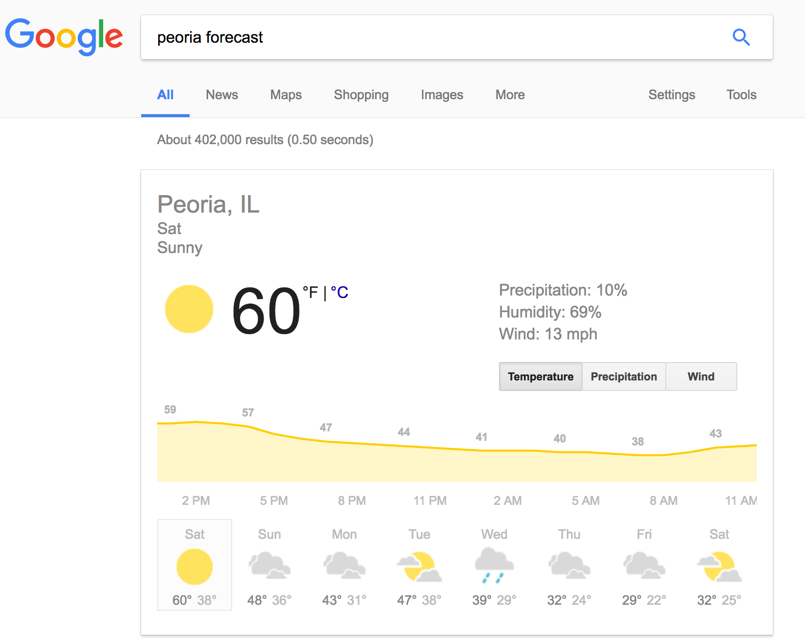Expand the More search menu
Viewport: 805px width, 641px height.
[x=510, y=94]
